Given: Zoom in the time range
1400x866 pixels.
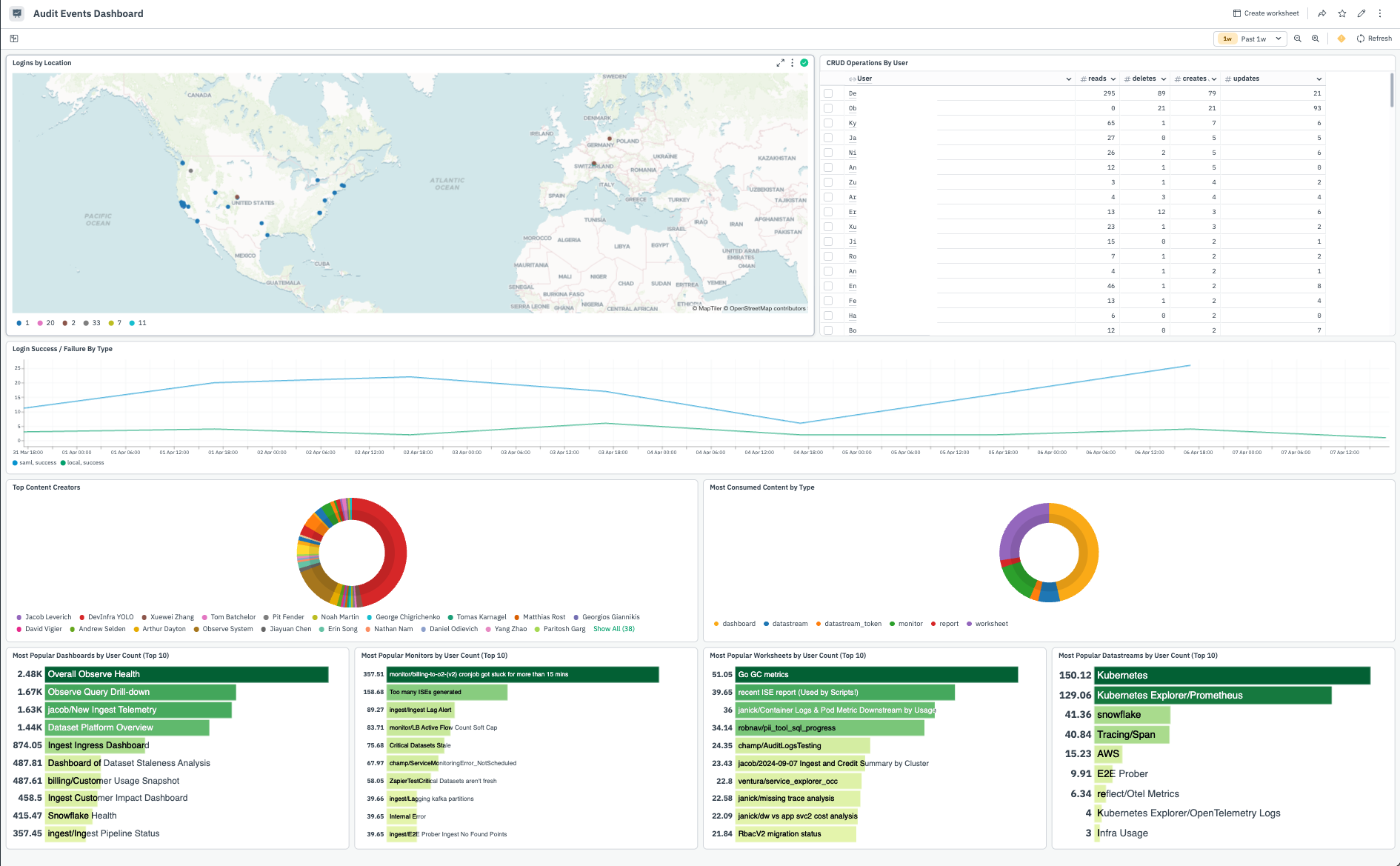Looking at the screenshot, I should pyautogui.click(x=1316, y=39).
